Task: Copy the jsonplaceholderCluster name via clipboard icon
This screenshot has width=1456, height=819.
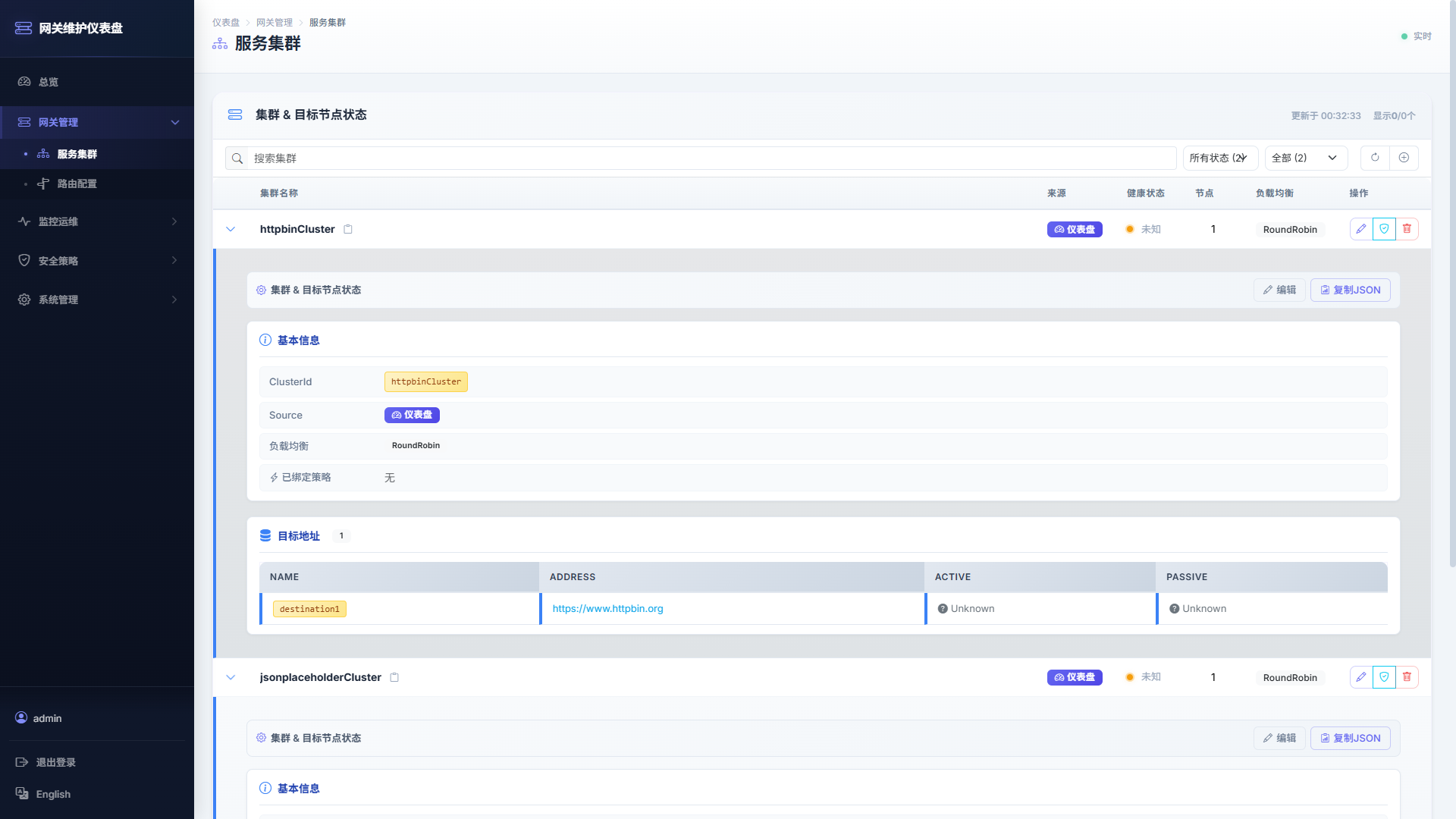Action: (394, 677)
